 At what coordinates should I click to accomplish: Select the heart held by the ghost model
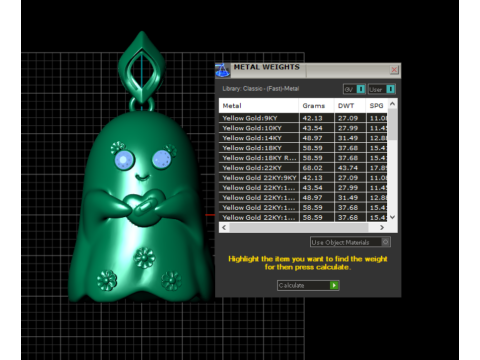pyautogui.click(x=144, y=208)
